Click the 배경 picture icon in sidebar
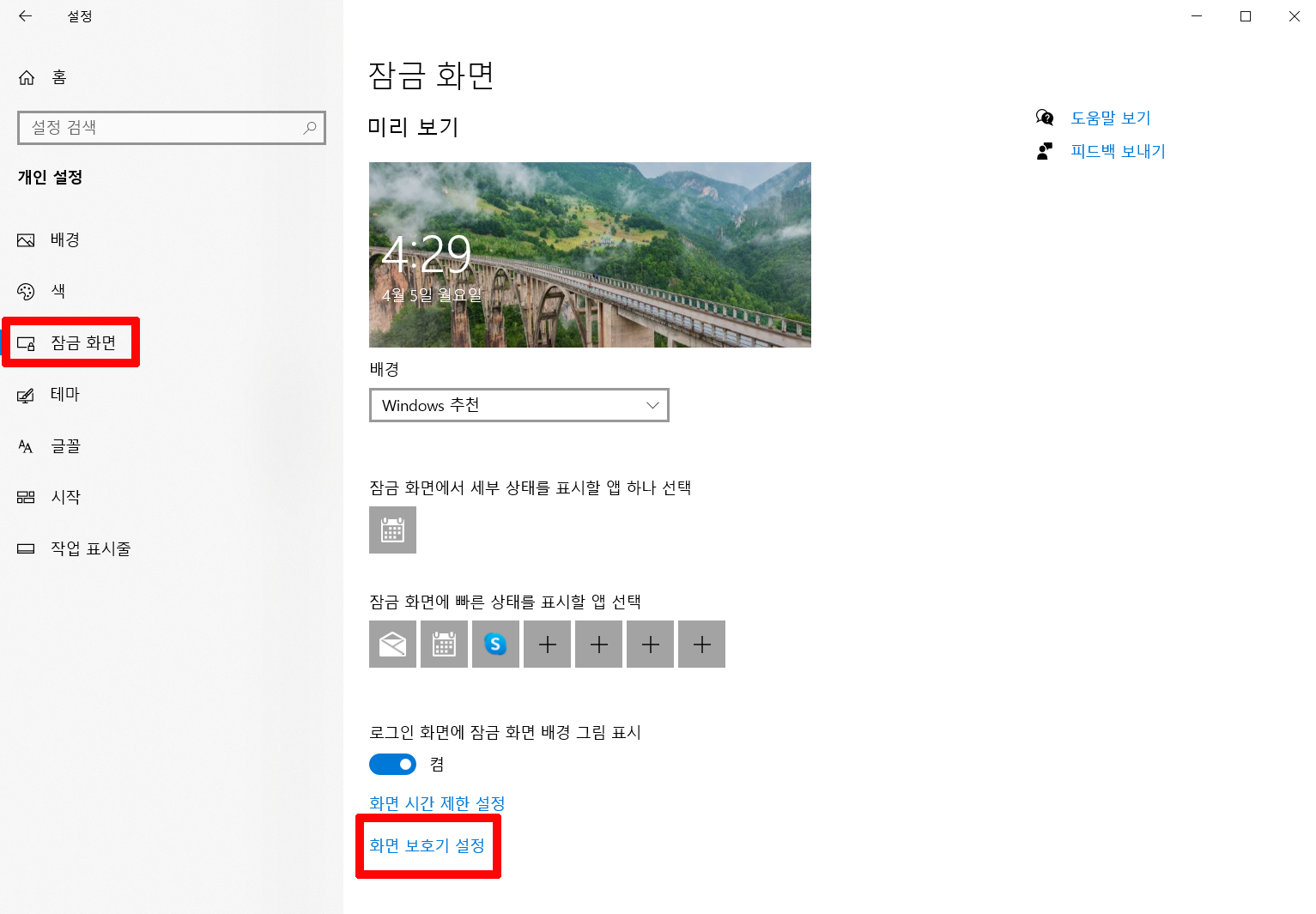Screen dimensions: 1316x914 pyautogui.click(x=26, y=240)
